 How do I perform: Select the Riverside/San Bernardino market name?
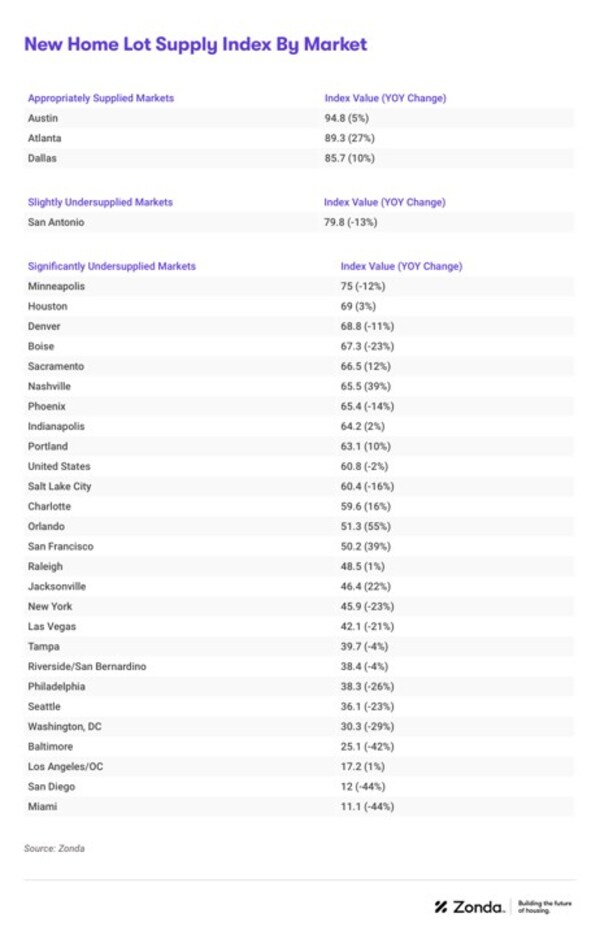(x=87, y=666)
